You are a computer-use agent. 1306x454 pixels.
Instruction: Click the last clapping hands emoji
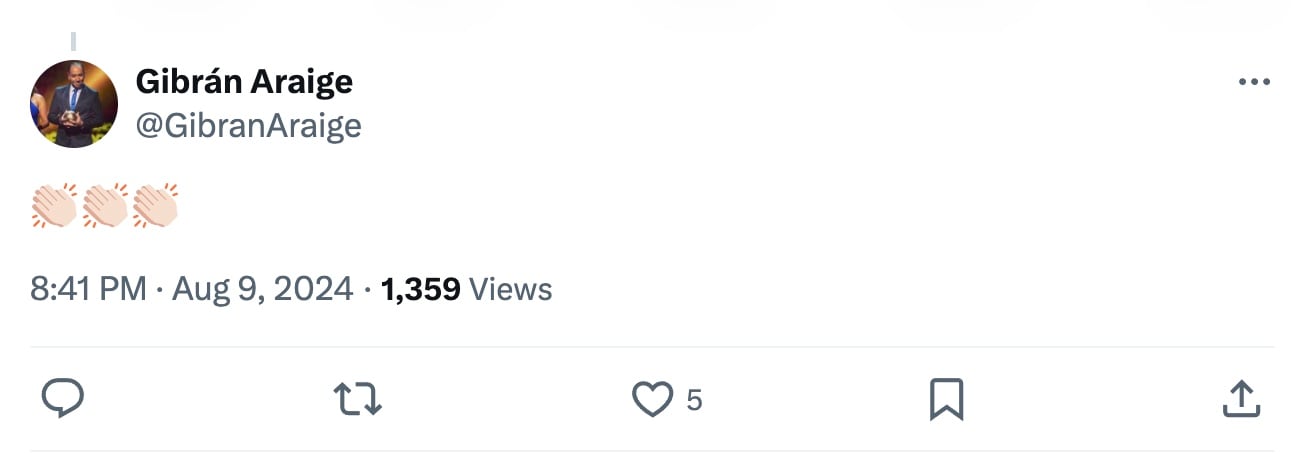point(156,205)
